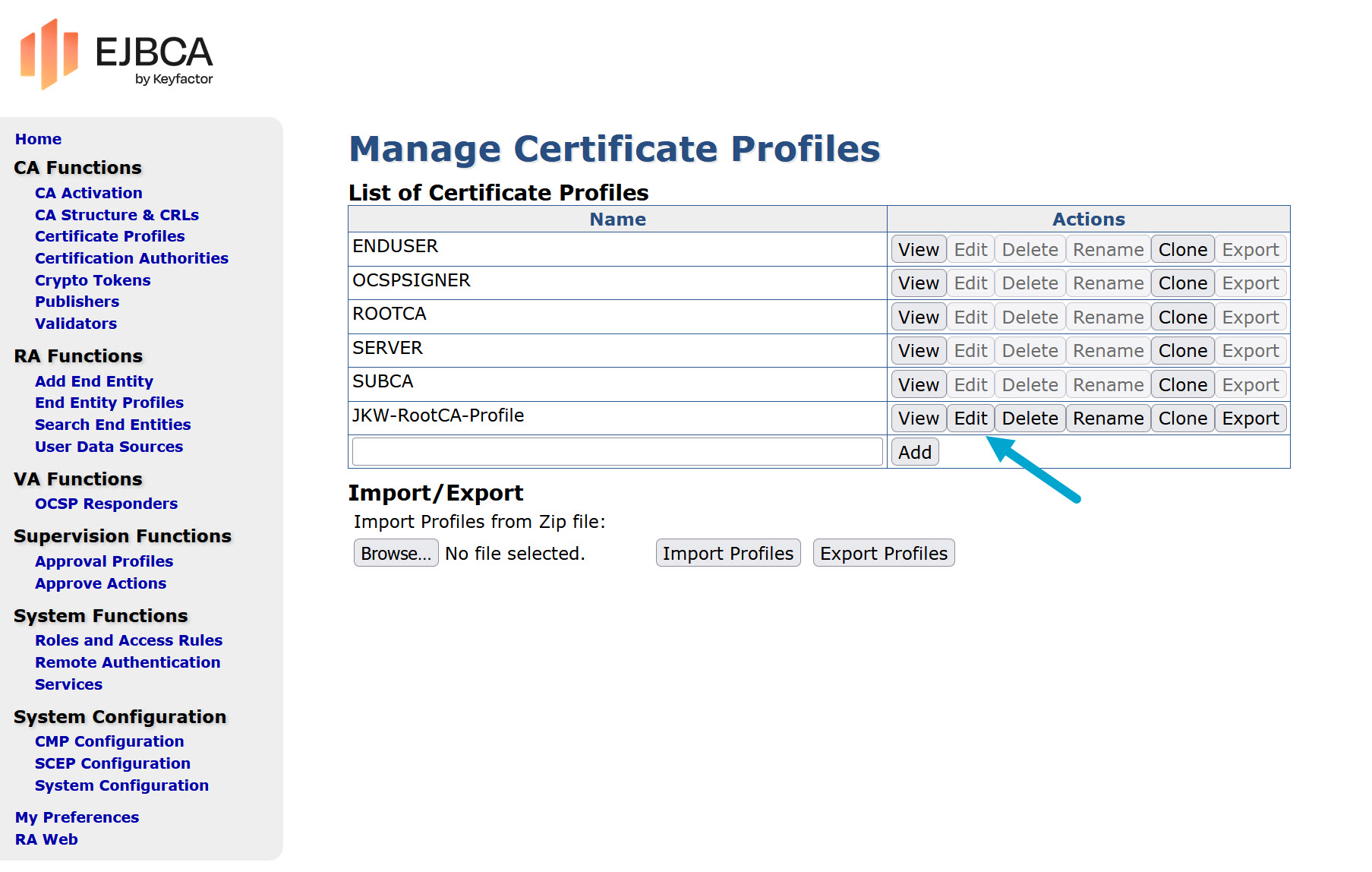Open CA Activation page
Image resolution: width=1372 pixels, height=872 pixels.
[x=88, y=192]
